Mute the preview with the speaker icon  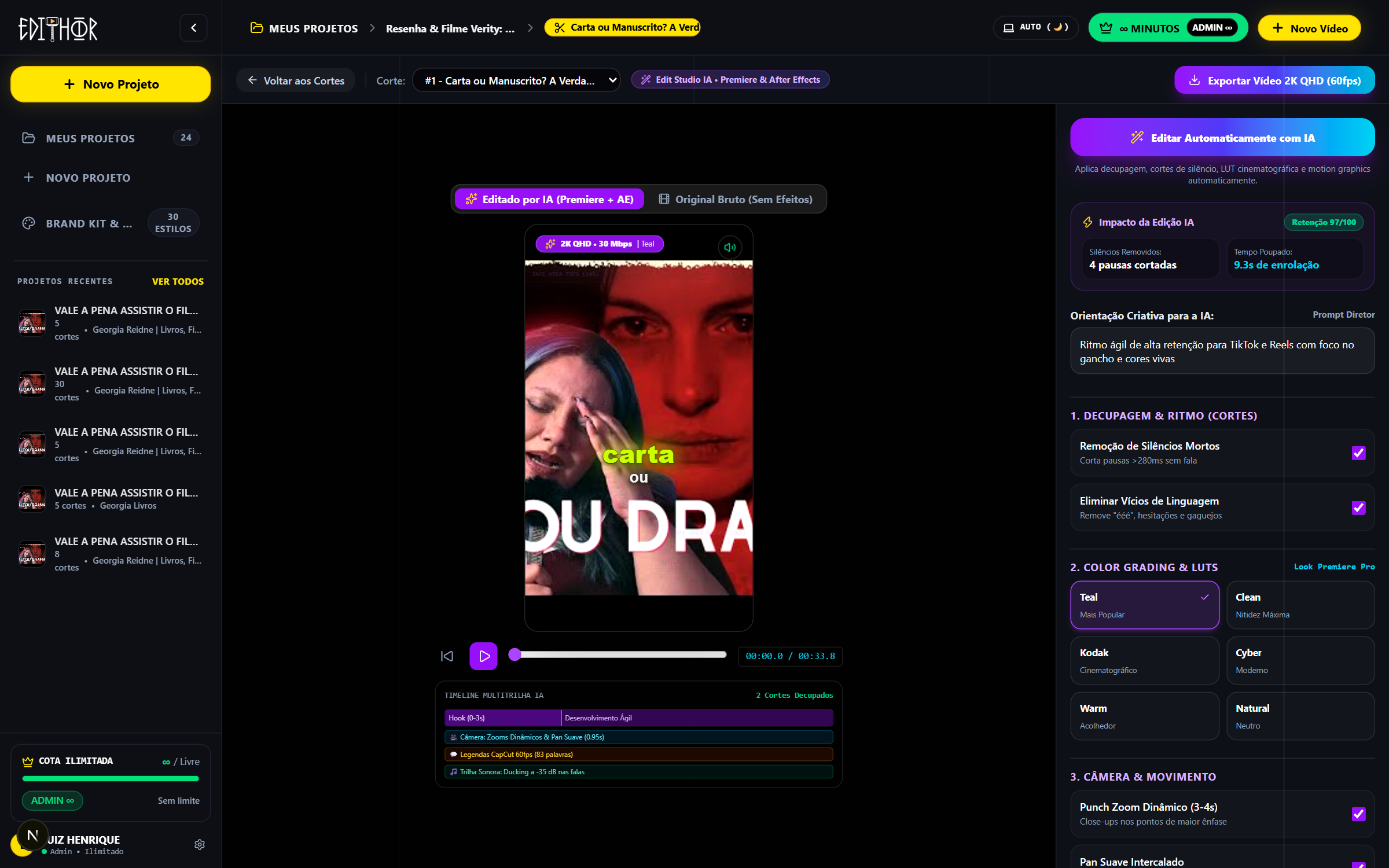point(730,247)
